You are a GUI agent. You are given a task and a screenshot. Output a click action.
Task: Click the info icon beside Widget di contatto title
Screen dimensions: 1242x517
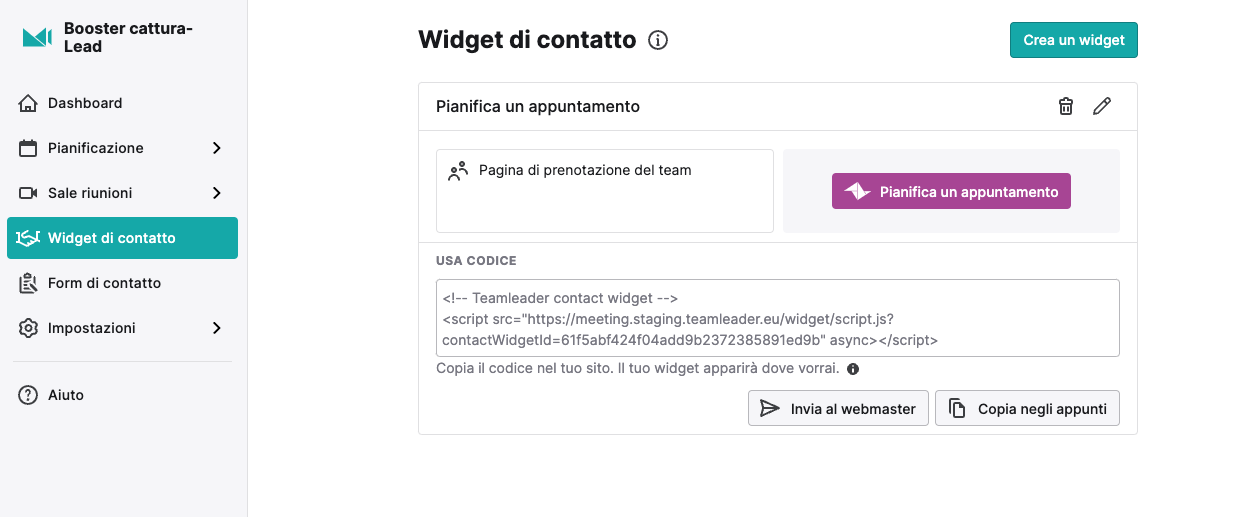coord(658,40)
